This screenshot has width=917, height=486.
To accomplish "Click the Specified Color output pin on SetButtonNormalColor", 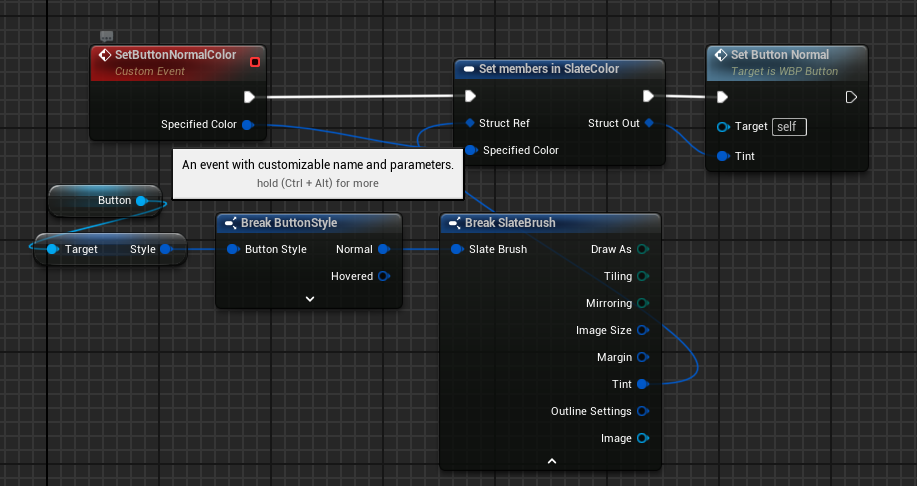I will click(x=248, y=125).
